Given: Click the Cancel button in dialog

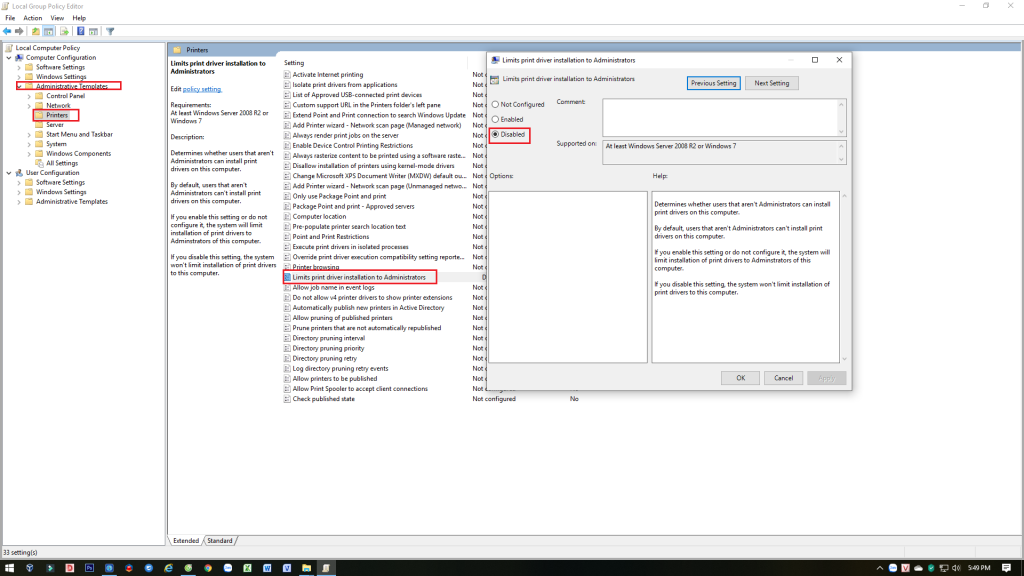Looking at the screenshot, I should [783, 378].
